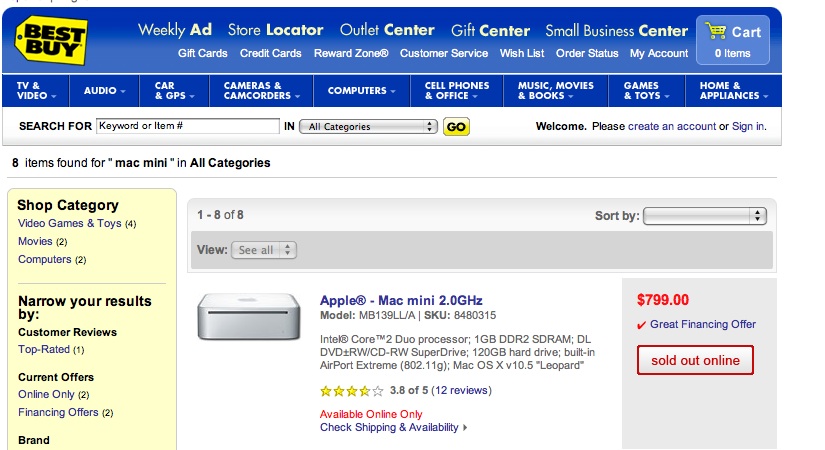
Task: Open the shopping Cart icon
Action: coord(716,31)
